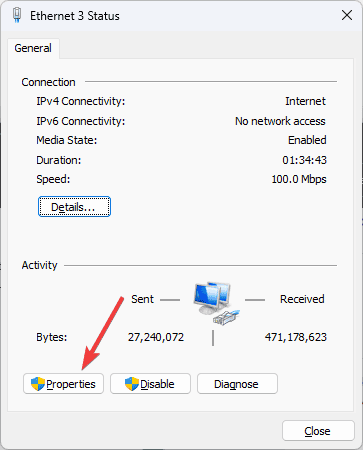Open the Properties button with shield
Viewport: 363px width, 450px height.
point(63,384)
